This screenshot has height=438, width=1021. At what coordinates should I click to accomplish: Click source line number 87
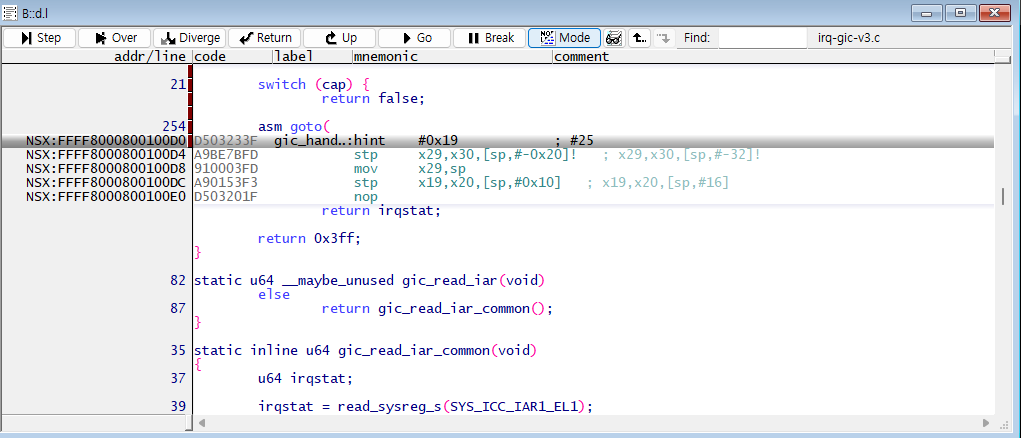178,308
